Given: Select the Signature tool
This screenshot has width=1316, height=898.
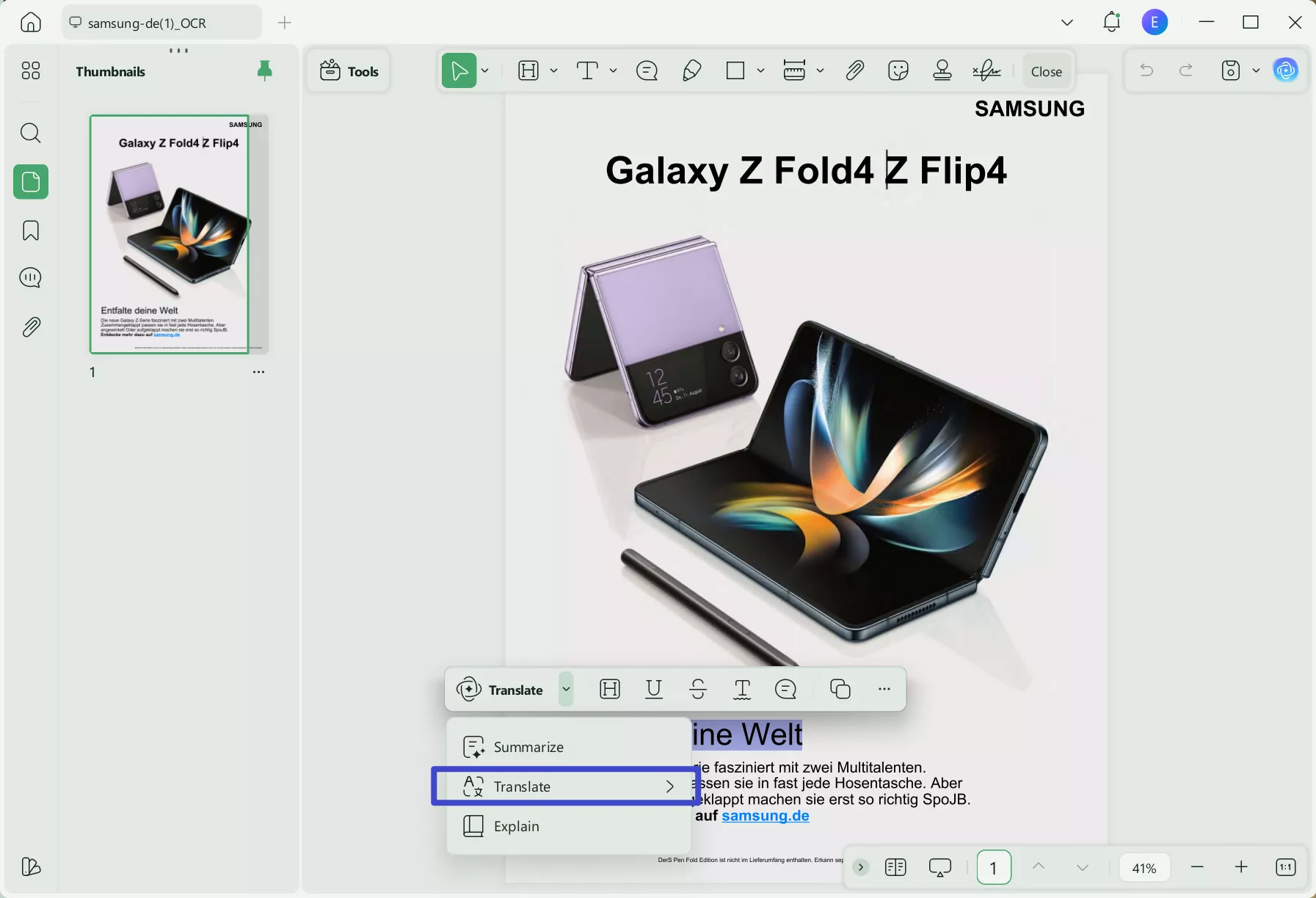Looking at the screenshot, I should click(986, 70).
